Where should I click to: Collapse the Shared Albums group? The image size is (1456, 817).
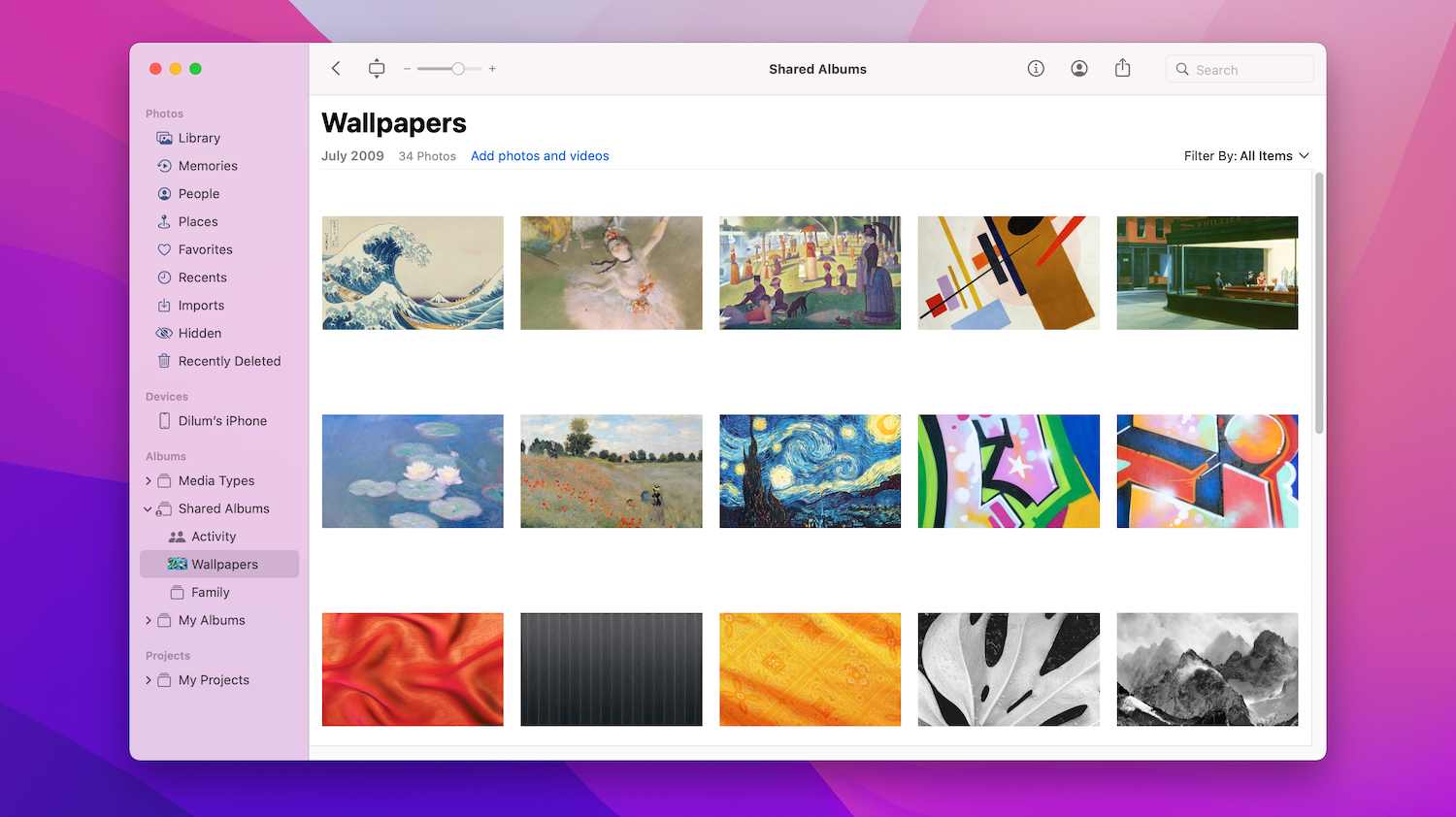pos(148,509)
